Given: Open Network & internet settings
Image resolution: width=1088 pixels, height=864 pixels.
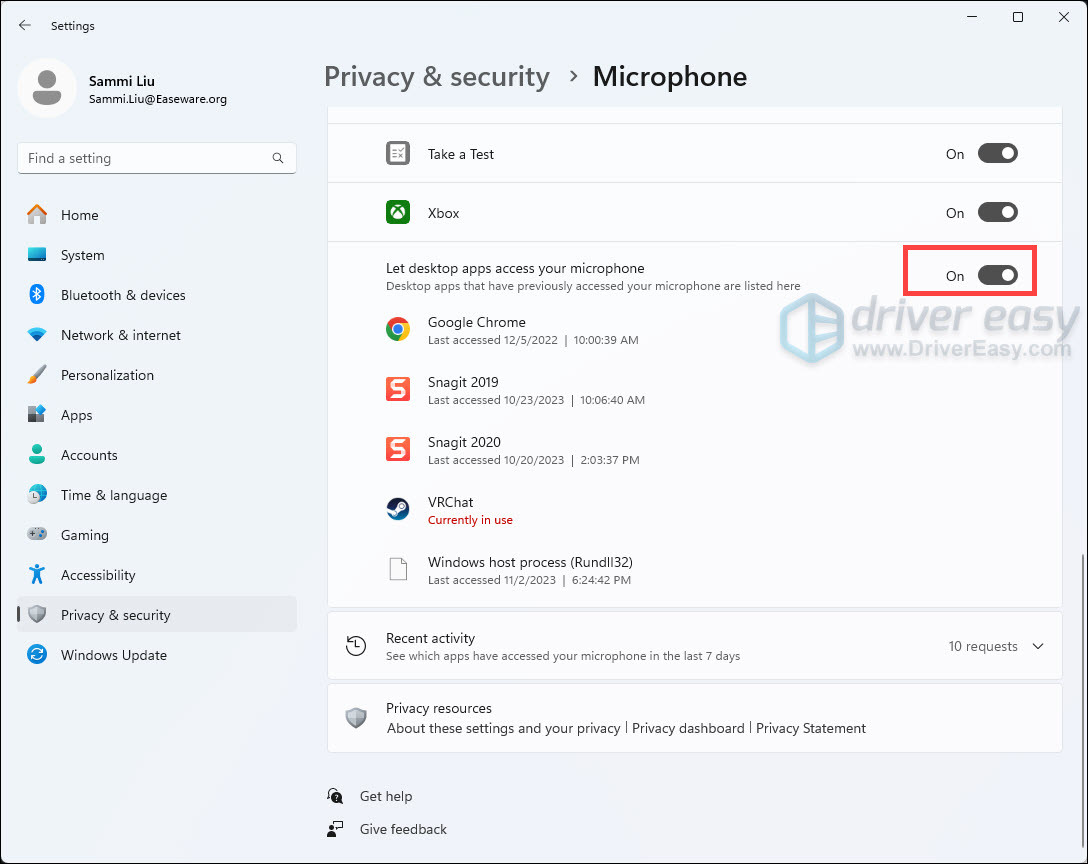Looking at the screenshot, I should coord(120,335).
